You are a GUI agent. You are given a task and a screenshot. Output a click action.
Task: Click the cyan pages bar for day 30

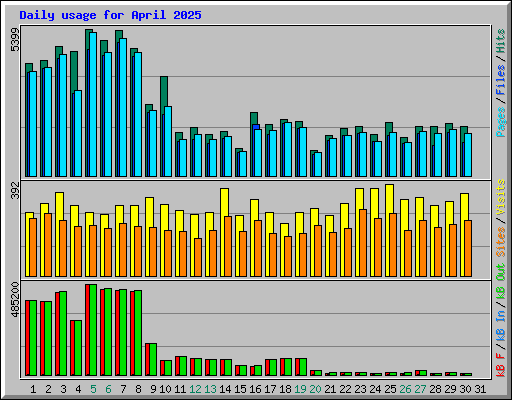pyautogui.click(x=468, y=155)
